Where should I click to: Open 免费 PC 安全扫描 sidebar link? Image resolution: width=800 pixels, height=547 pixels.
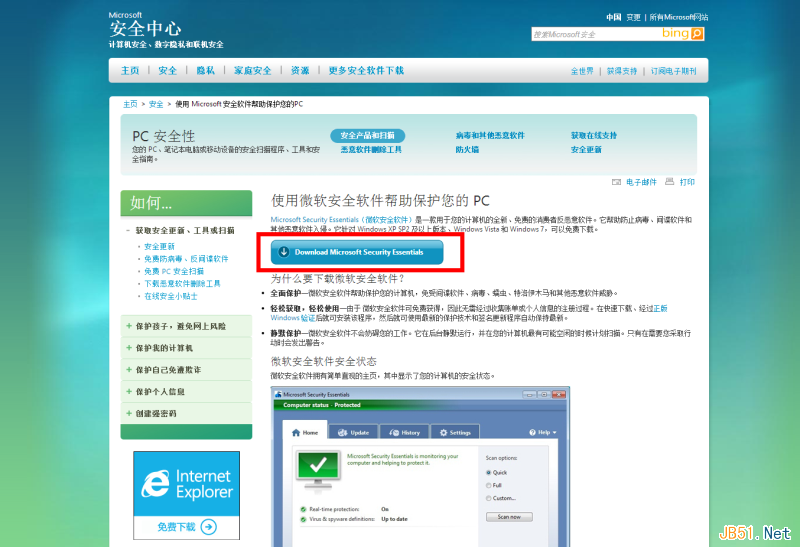[x=174, y=271]
